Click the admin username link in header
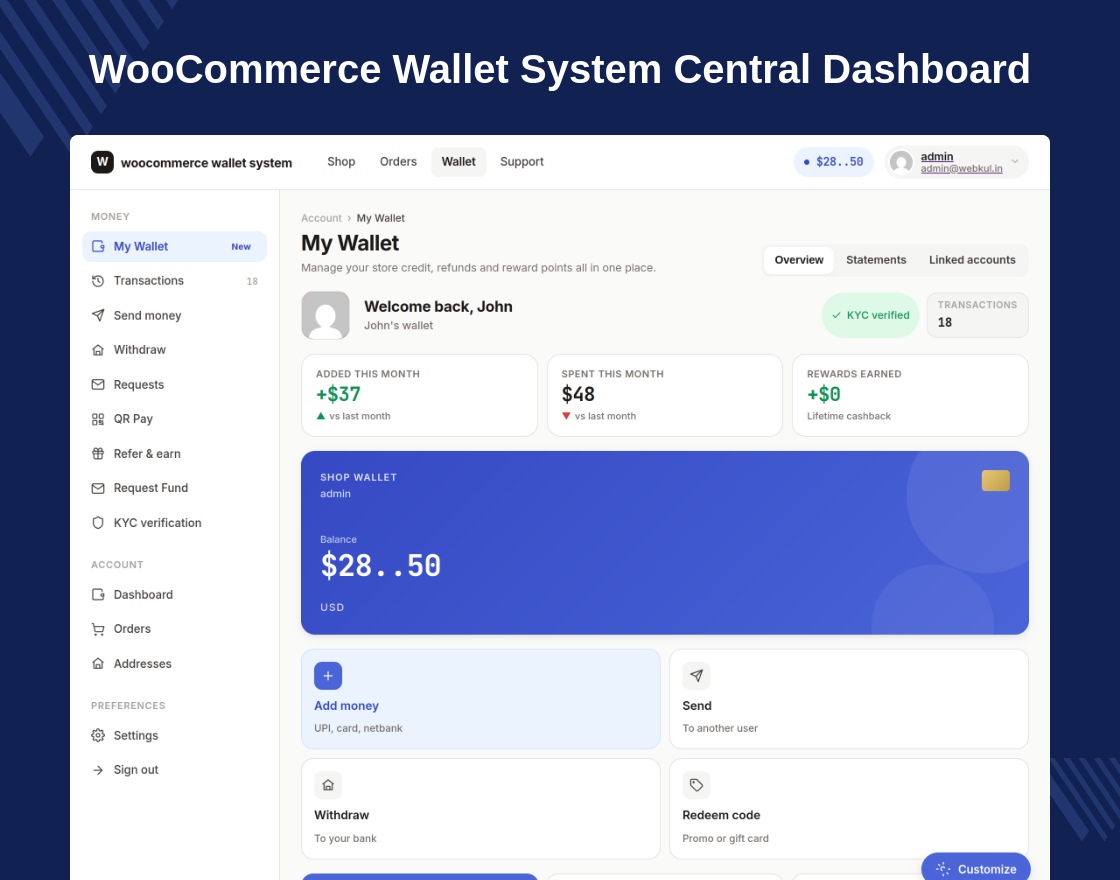1120x880 pixels. 937,156
